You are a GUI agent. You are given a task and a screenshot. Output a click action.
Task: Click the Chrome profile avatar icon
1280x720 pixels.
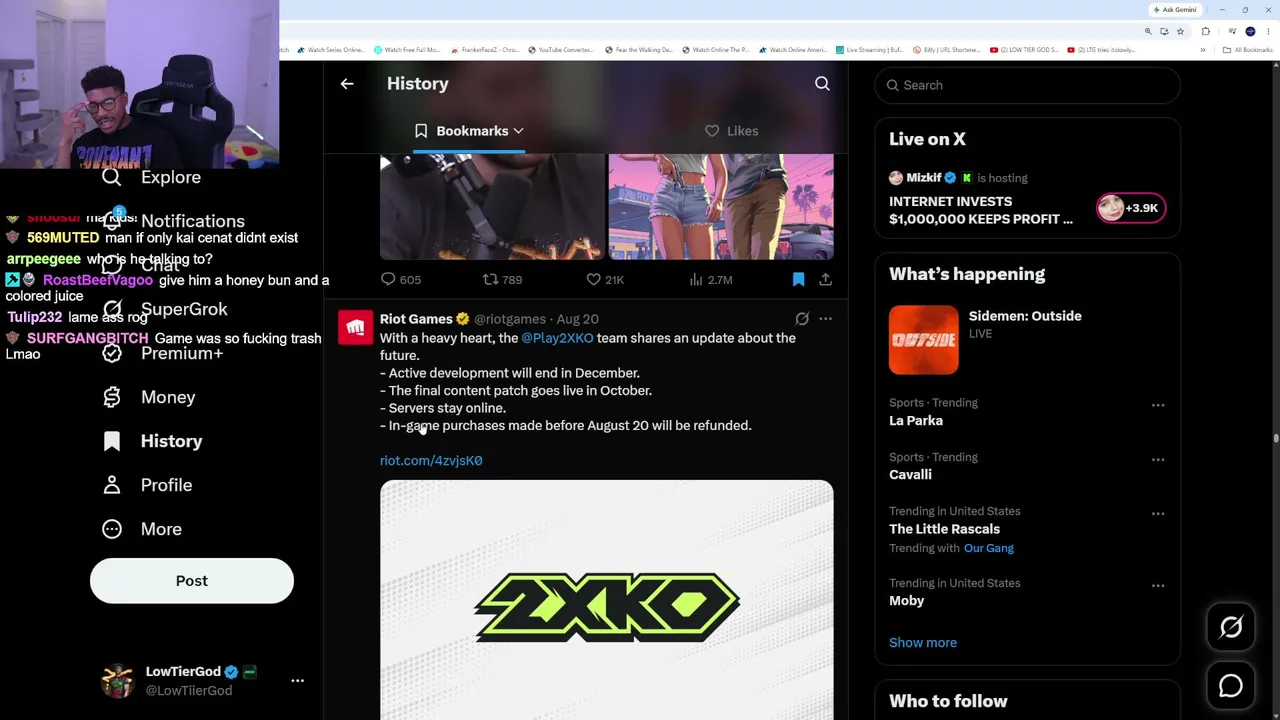tap(1250, 31)
